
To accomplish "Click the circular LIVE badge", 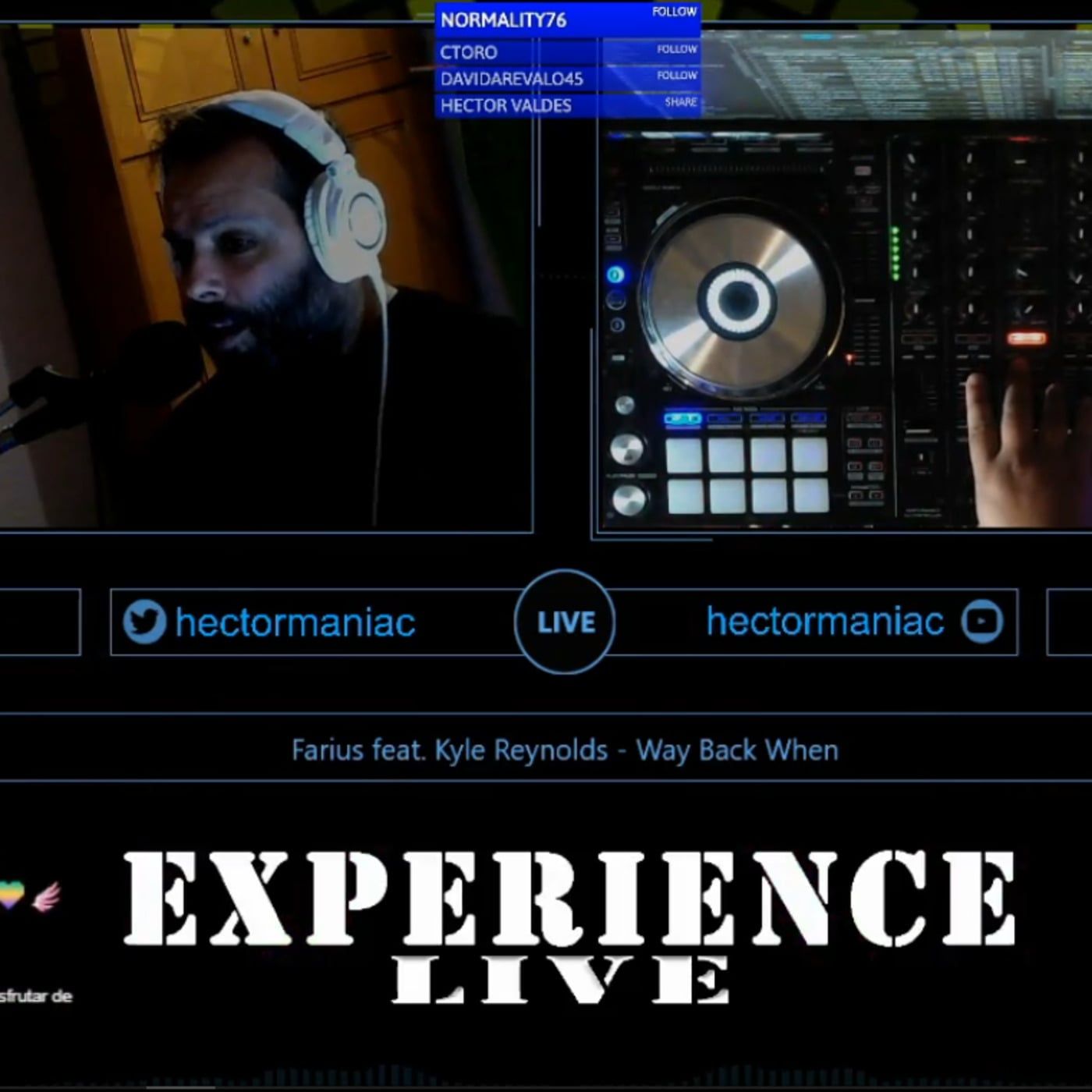I will click(x=565, y=622).
